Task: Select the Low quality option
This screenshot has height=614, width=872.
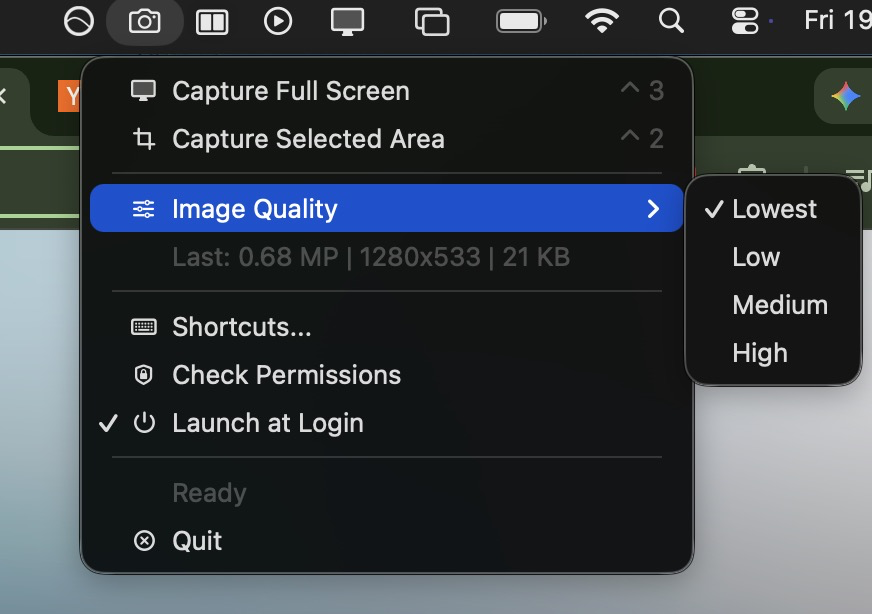Action: click(x=774, y=257)
